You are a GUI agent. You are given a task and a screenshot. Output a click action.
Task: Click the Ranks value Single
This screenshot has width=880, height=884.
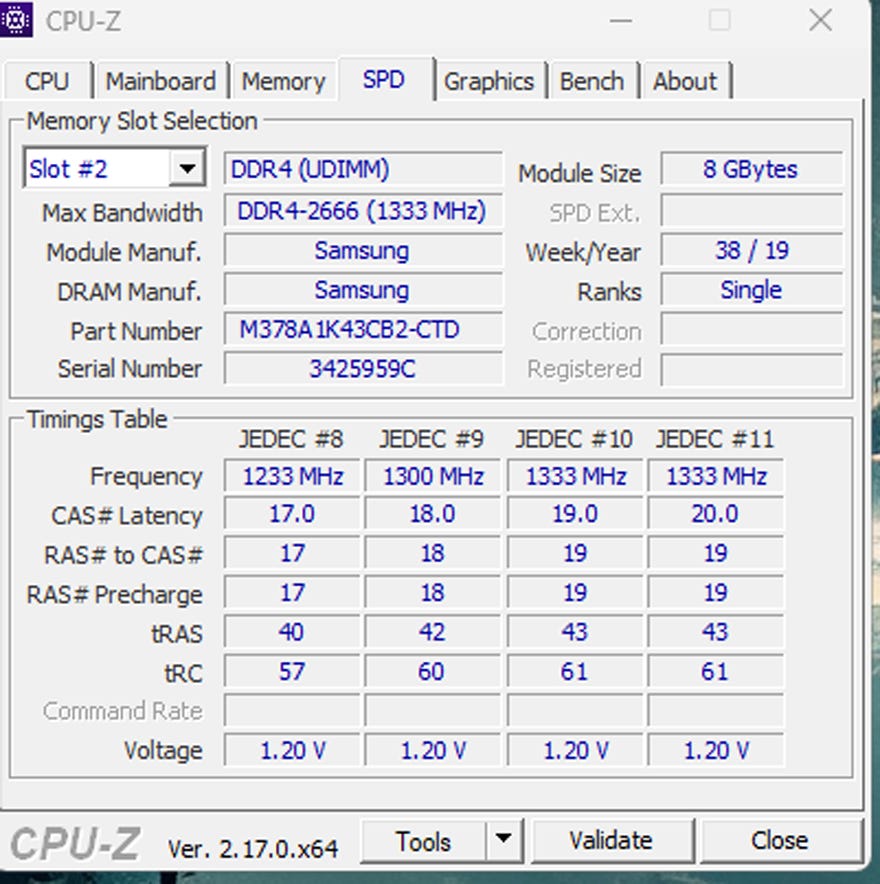(751, 289)
